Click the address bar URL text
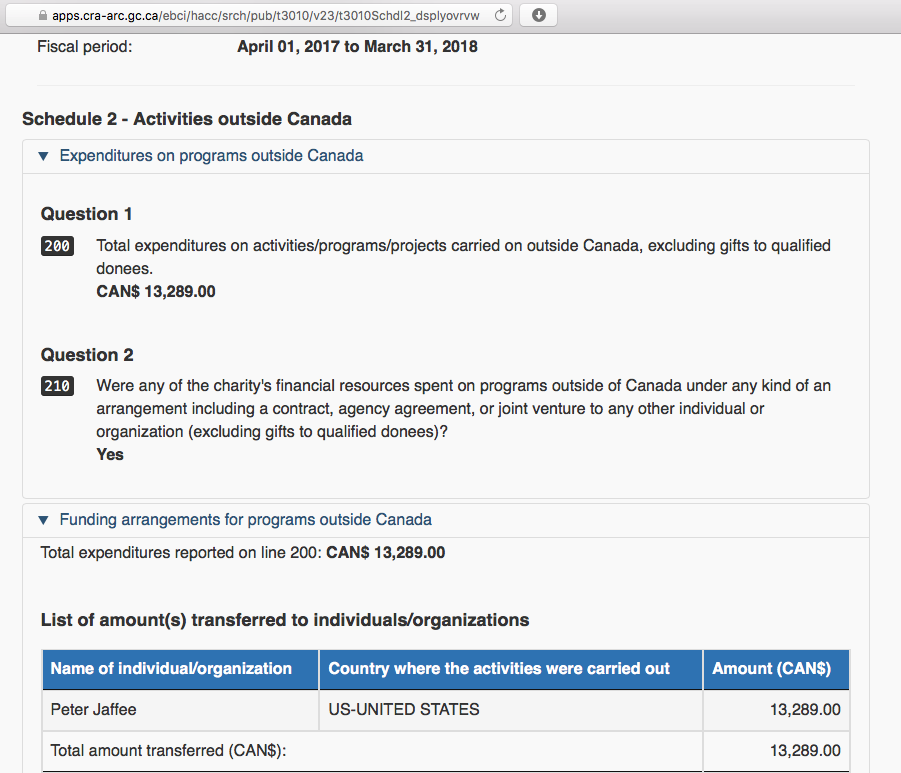Screen dimensions: 901x773 pos(265,15)
